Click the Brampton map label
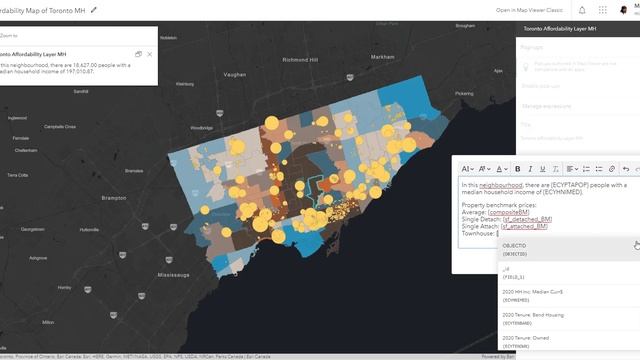The image size is (640, 360). pos(114,198)
